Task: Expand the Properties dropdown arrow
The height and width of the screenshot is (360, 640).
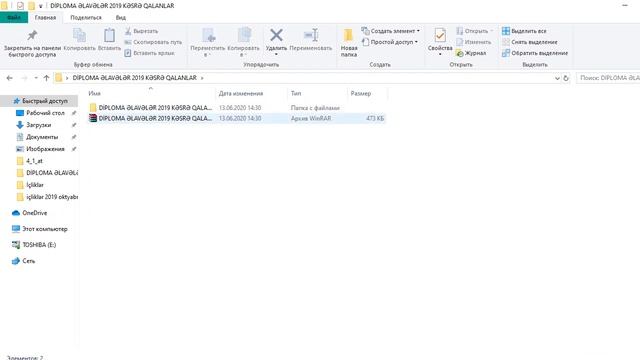Action: pyautogui.click(x=440, y=54)
